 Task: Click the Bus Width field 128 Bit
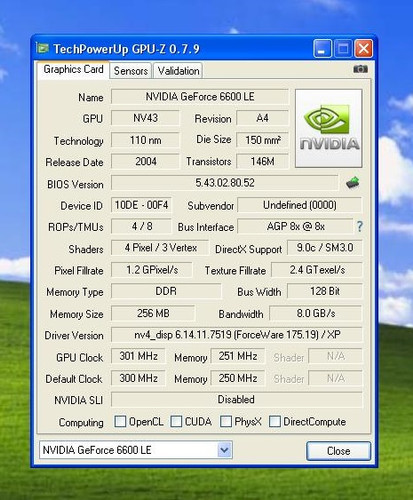pyautogui.click(x=325, y=291)
